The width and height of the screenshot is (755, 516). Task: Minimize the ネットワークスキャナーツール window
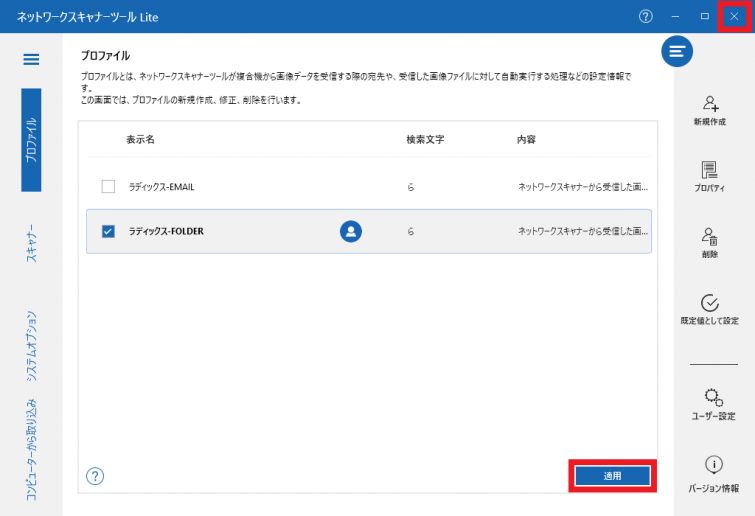[x=675, y=16]
